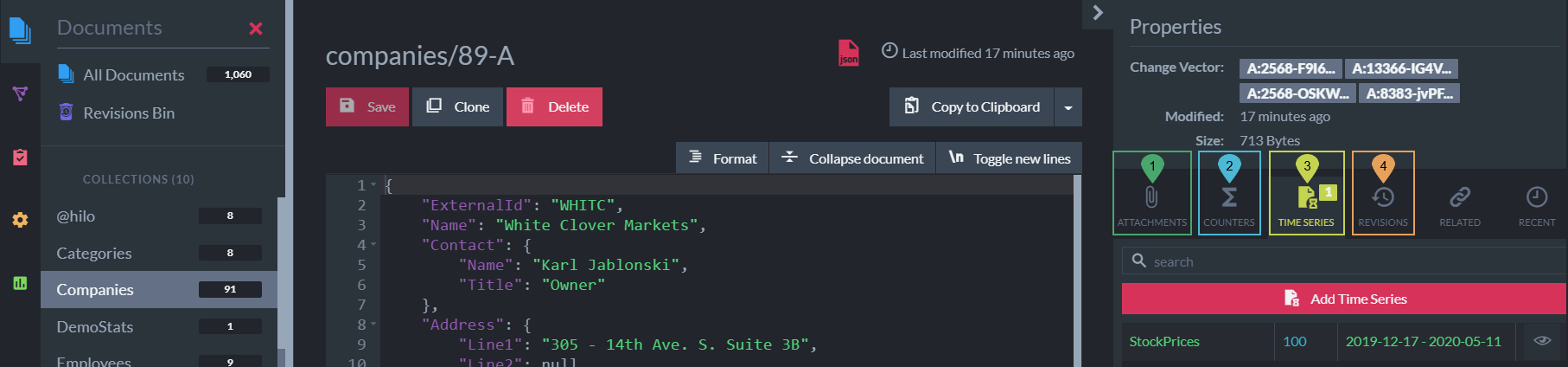Open the Documents section icon in the sidebar
Screen dimensions: 1568x367
pyautogui.click(x=20, y=29)
